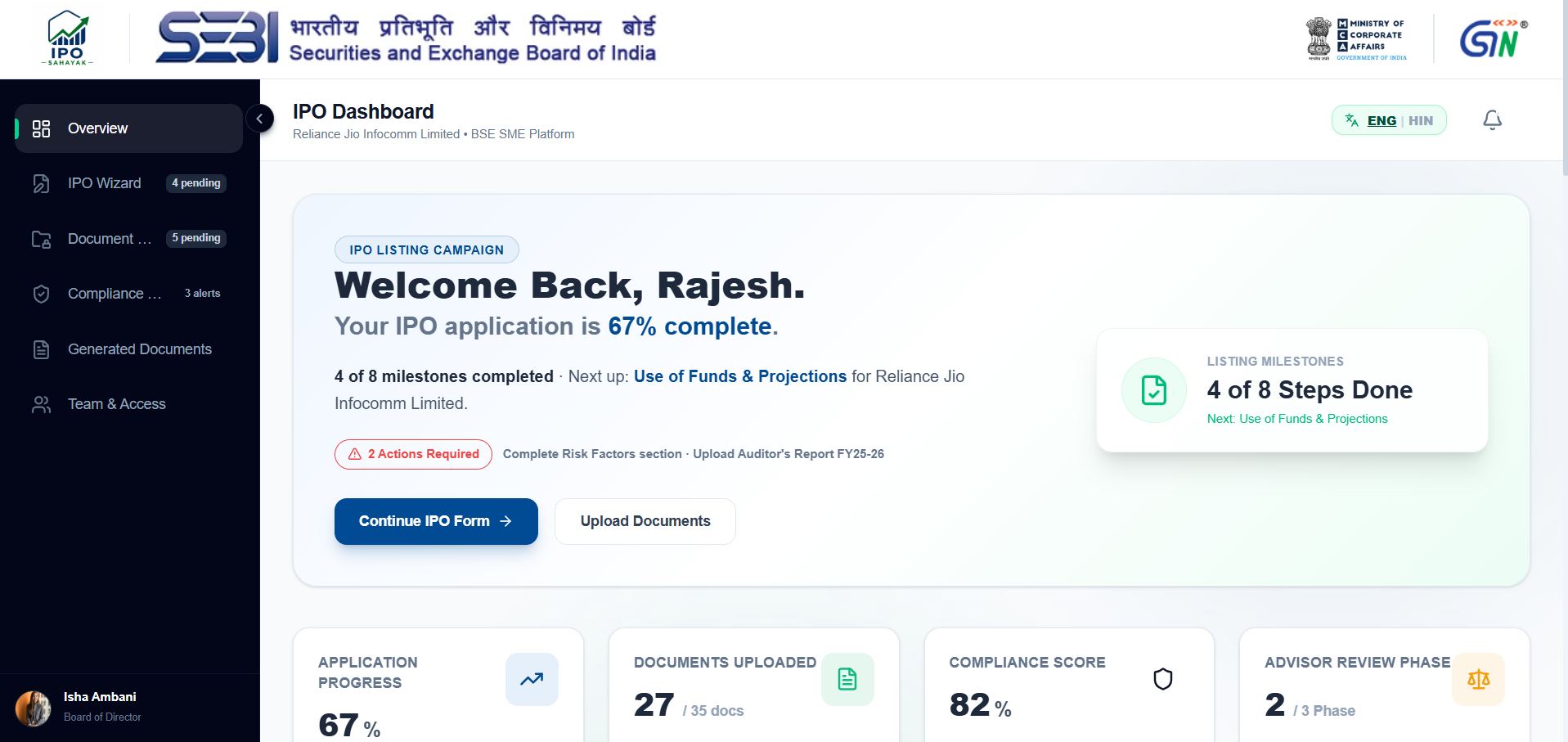Follow the Use of Funds & Projections link

click(x=740, y=376)
